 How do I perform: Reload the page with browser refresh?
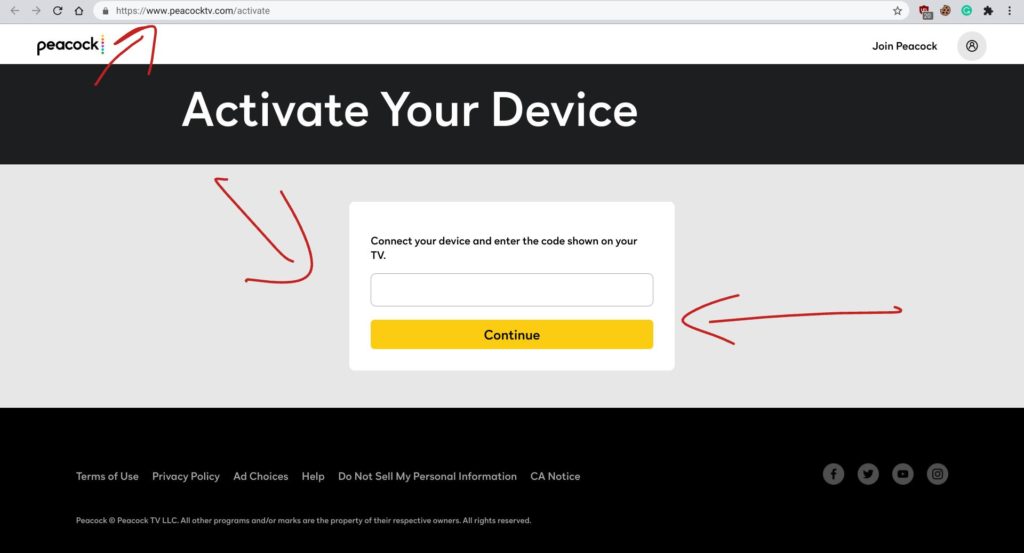(57, 11)
